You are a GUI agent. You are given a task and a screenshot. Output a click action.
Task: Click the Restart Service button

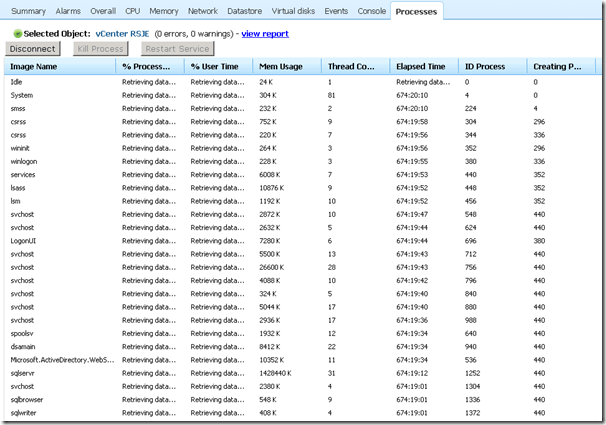tap(178, 48)
